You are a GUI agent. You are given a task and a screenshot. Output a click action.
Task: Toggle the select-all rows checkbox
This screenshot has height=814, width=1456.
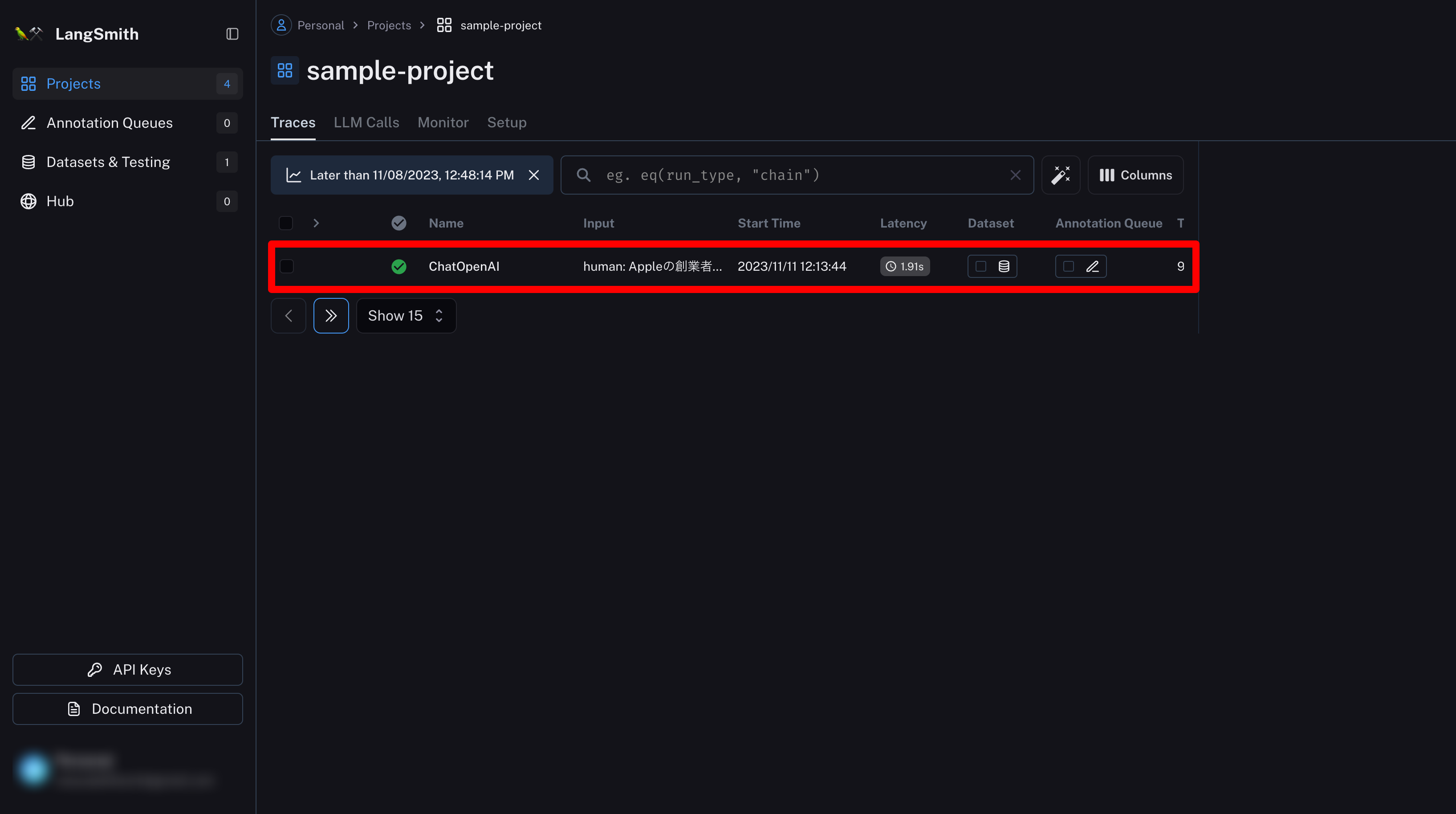[x=286, y=223]
